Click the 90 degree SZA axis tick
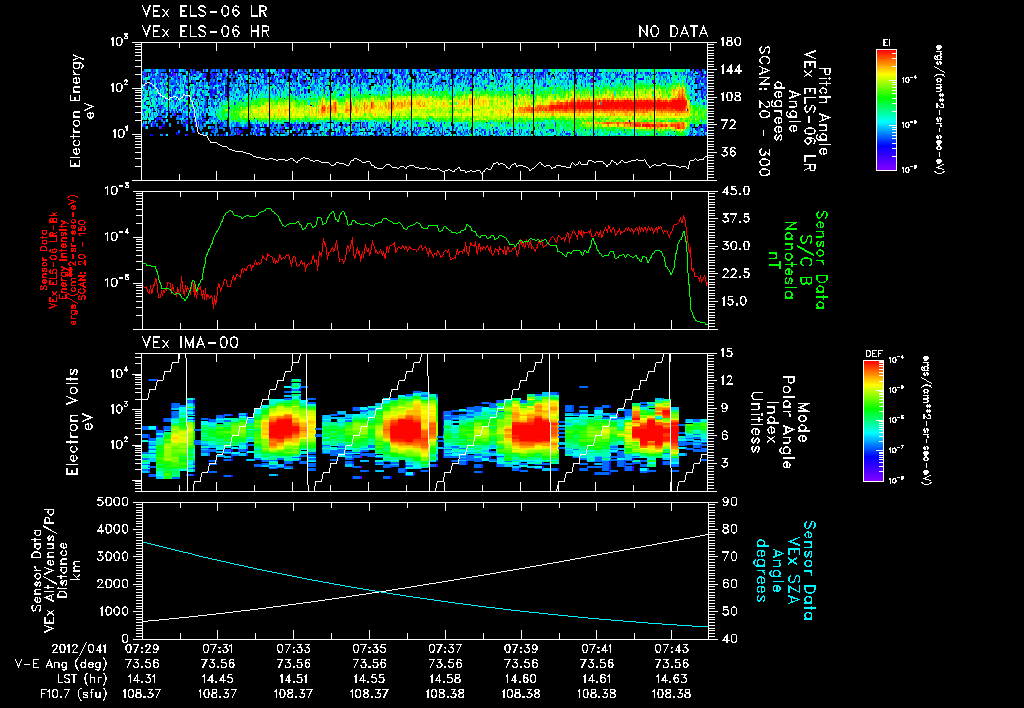 coord(729,502)
